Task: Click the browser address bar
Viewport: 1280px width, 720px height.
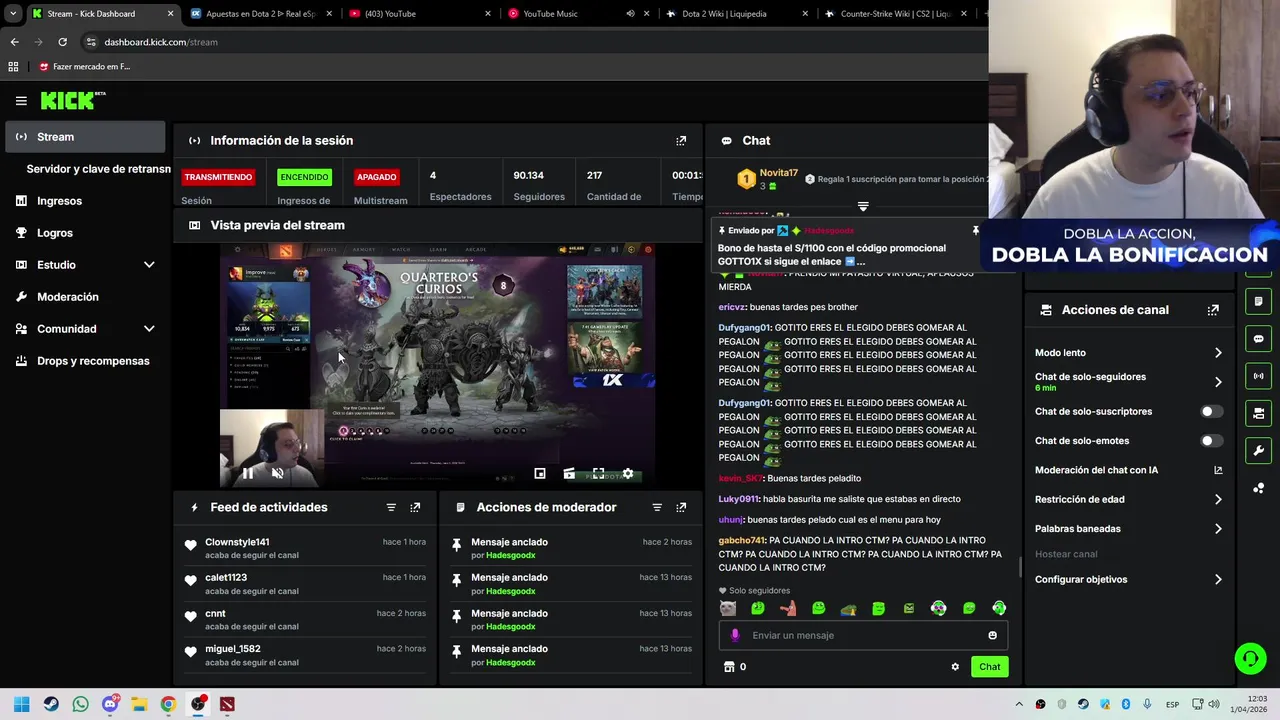Action: click(530, 42)
